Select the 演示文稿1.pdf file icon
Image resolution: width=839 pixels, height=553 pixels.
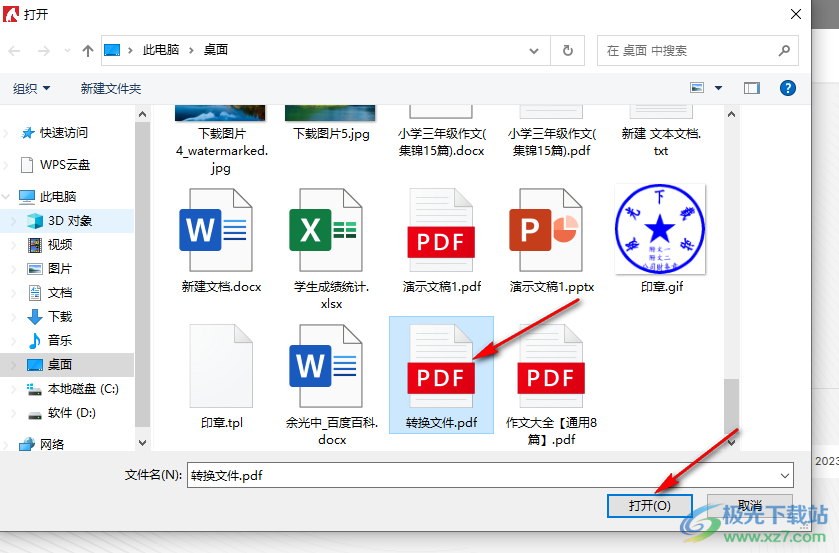(x=441, y=231)
